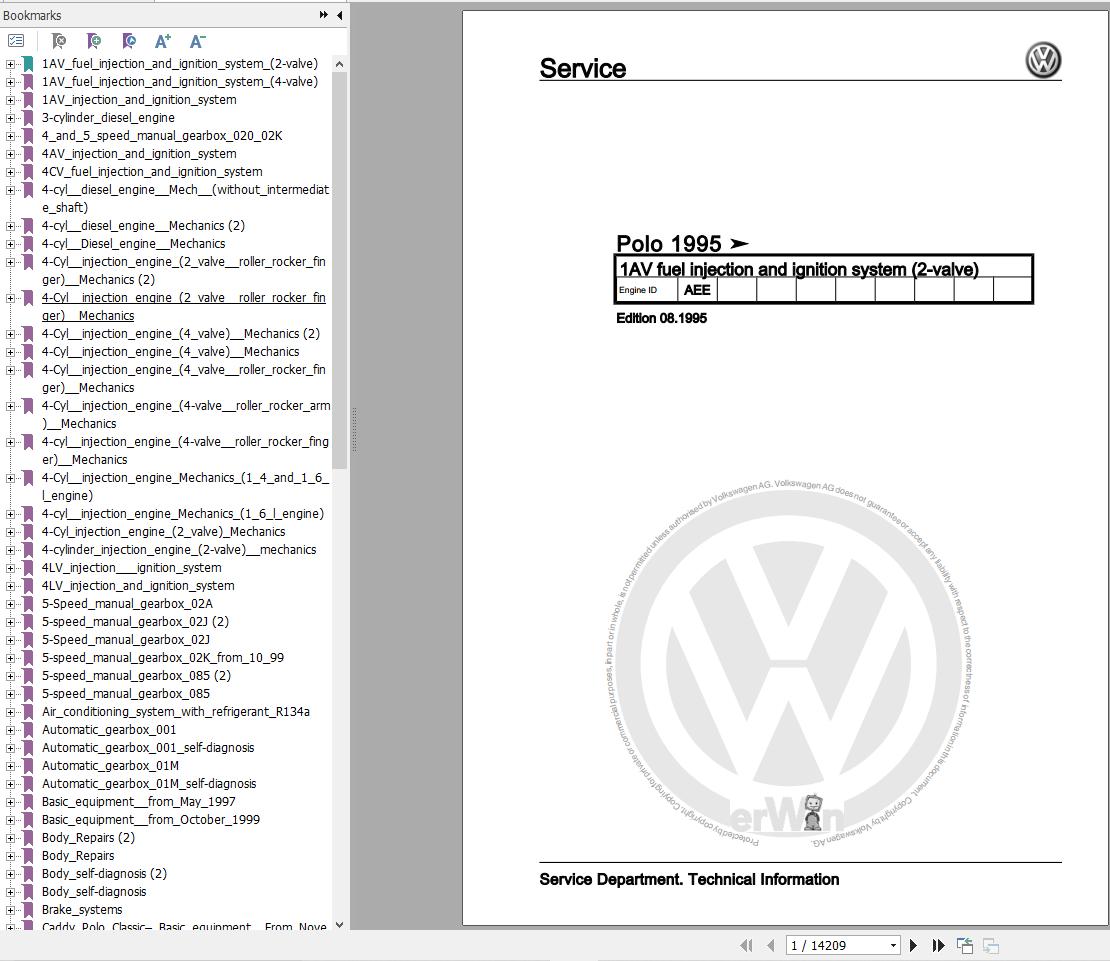Select the 5-Speed_manual_gearbox_02A bookmark
This screenshot has height=961, width=1110.
click(127, 604)
